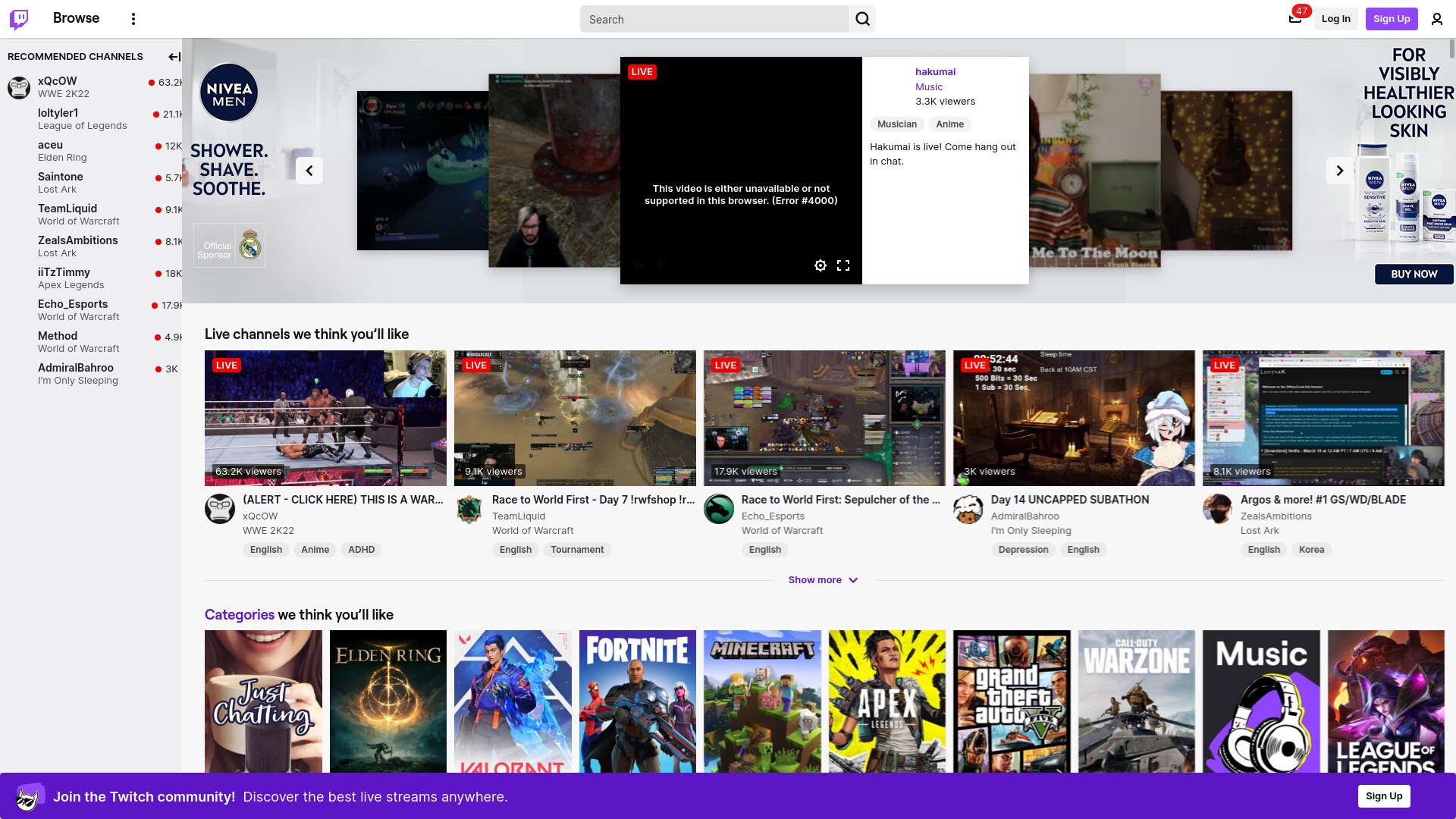Click BUY NOW on the Nivea ad
The height and width of the screenshot is (819, 1456).
point(1414,275)
